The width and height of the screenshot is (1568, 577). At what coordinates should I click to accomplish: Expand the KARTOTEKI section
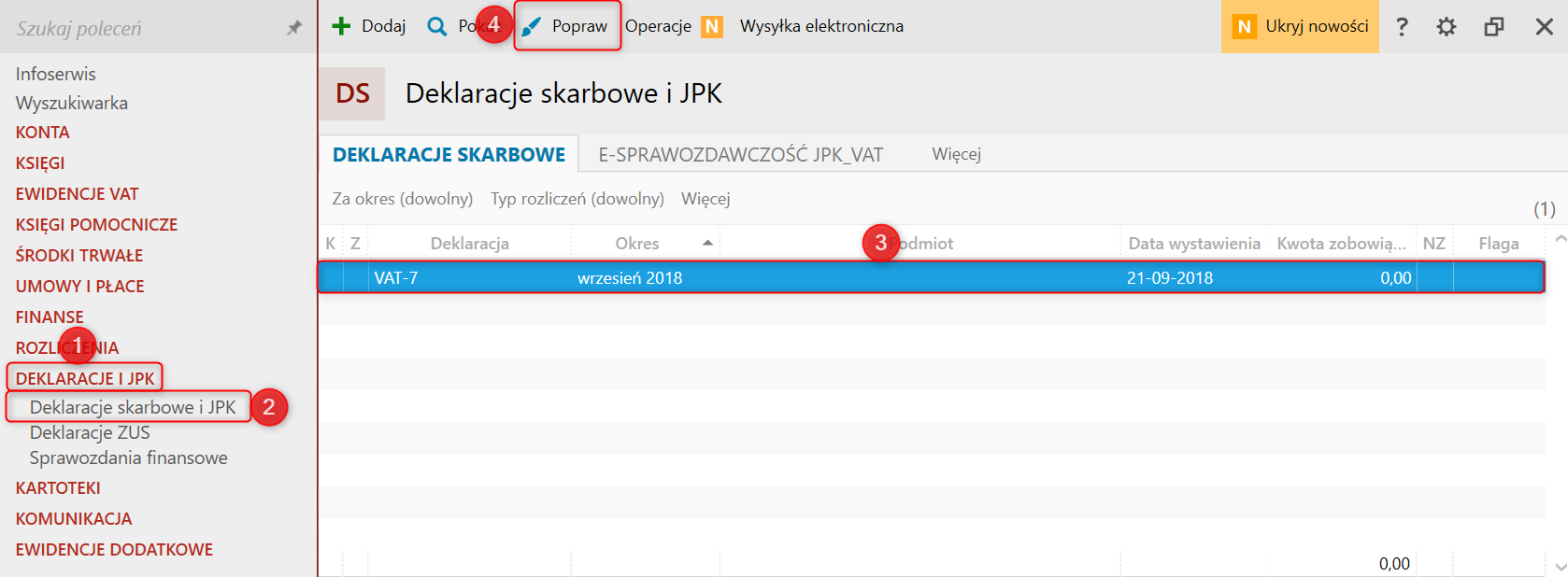(58, 488)
